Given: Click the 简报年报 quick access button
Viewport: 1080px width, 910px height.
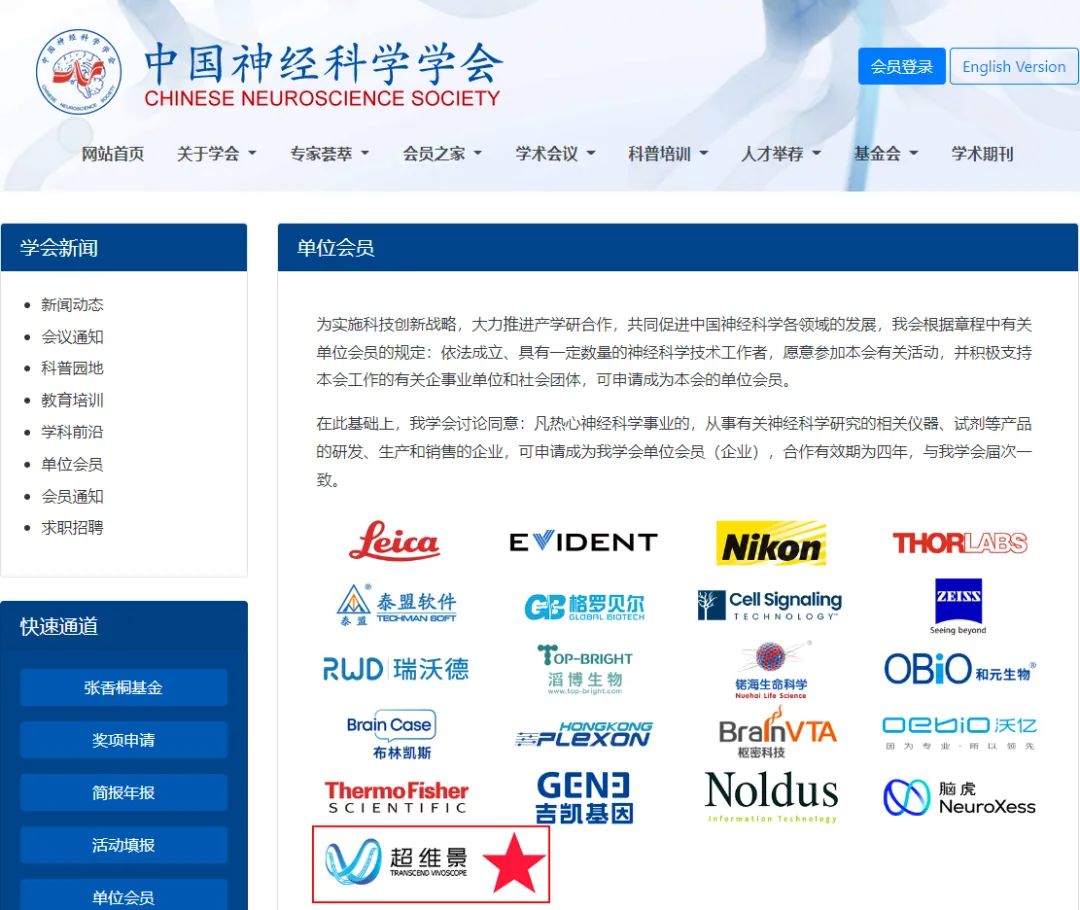Looking at the screenshot, I should (123, 792).
